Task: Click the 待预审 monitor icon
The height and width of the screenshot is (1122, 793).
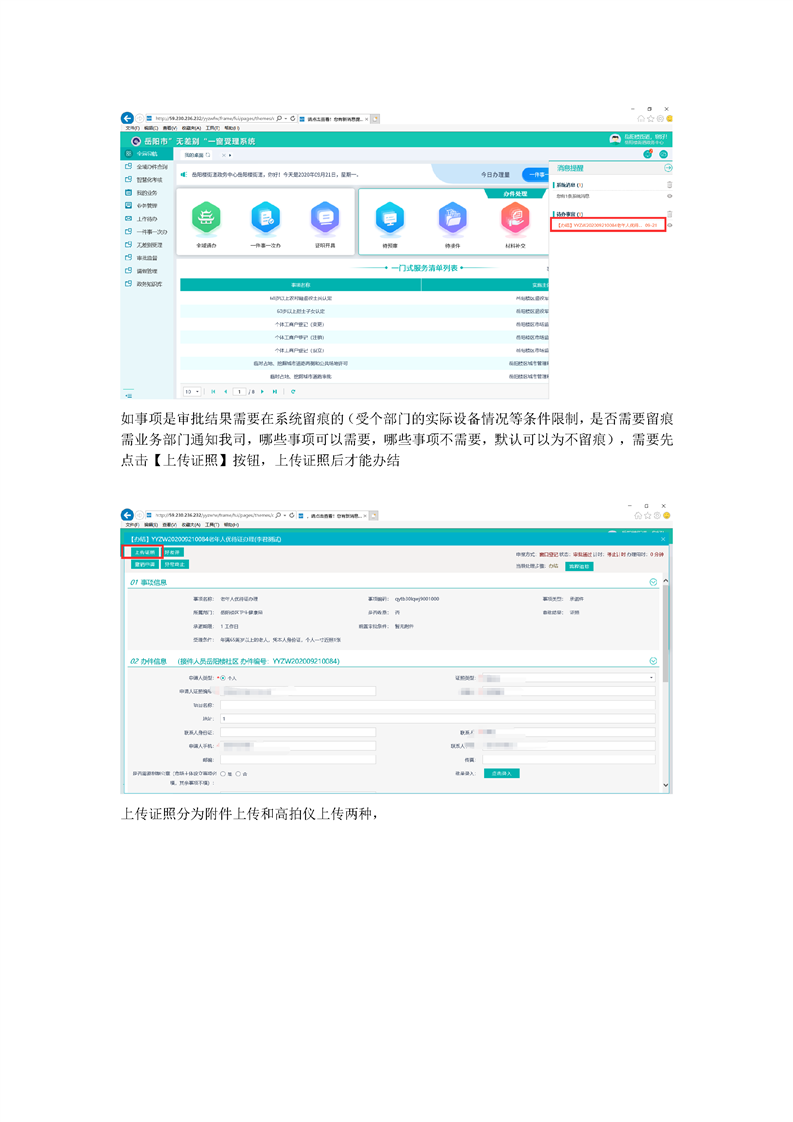Action: [x=389, y=216]
